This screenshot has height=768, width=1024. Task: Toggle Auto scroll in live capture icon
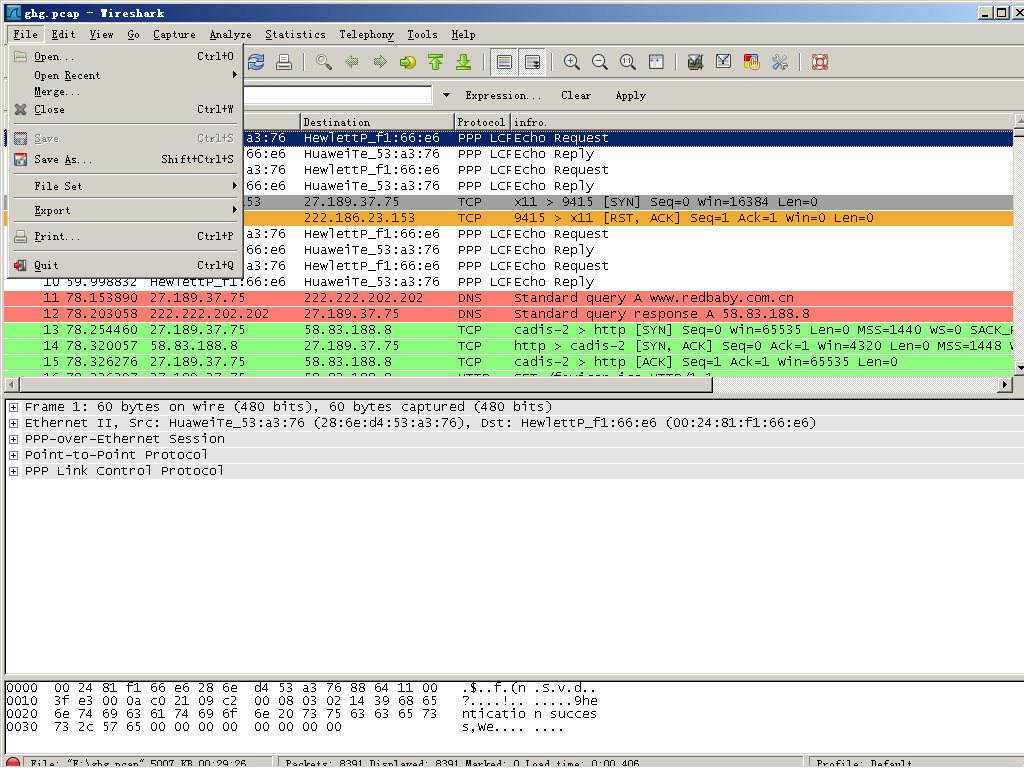[x=532, y=62]
